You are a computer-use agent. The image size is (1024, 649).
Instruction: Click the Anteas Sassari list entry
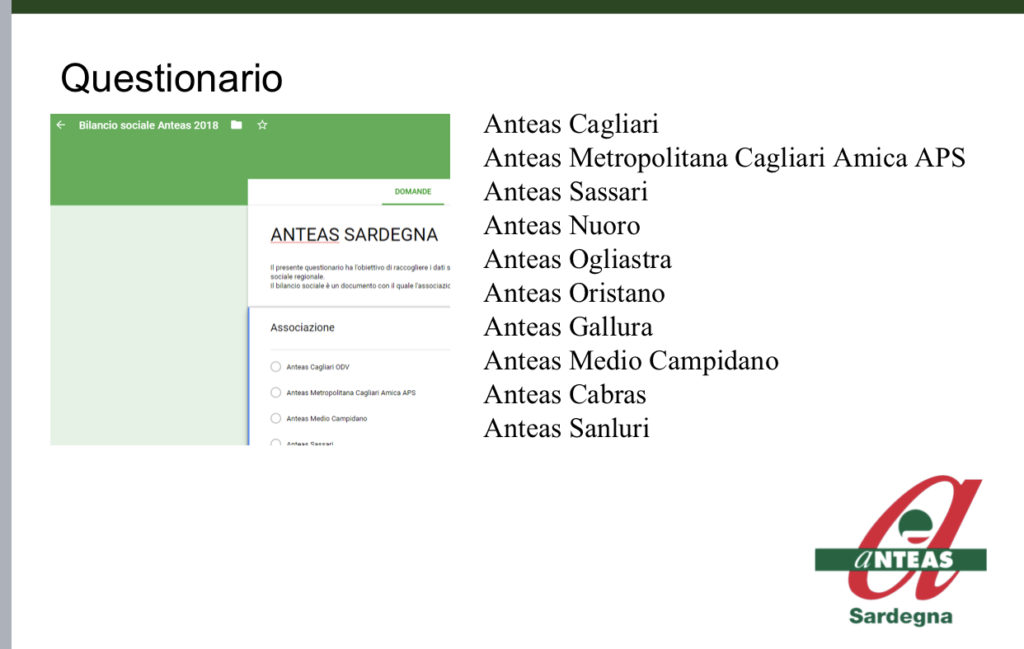pos(566,192)
